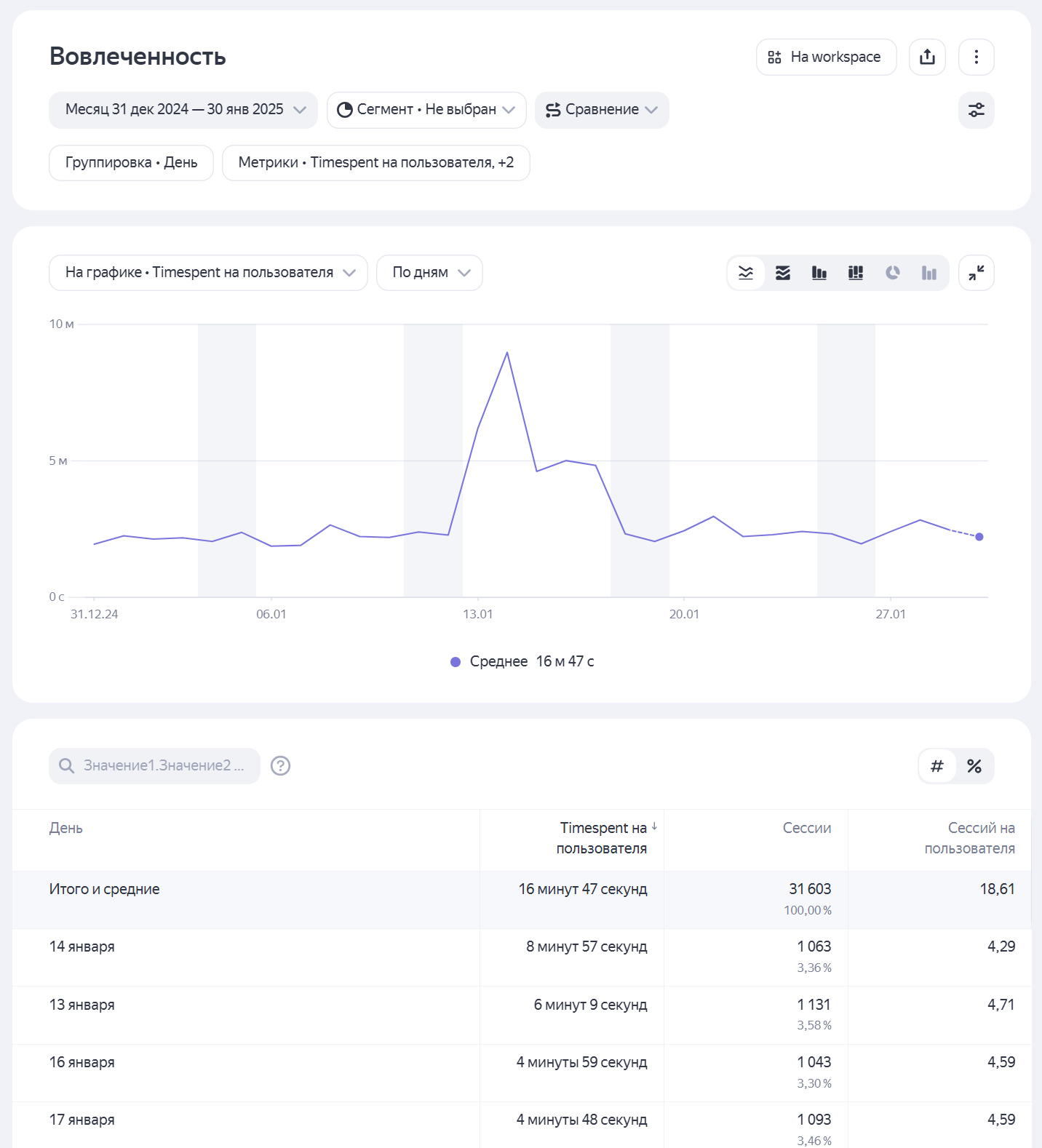Screen dimensions: 1042x1148
Task: Toggle table to absolute numbers (#)
Action: point(937,766)
